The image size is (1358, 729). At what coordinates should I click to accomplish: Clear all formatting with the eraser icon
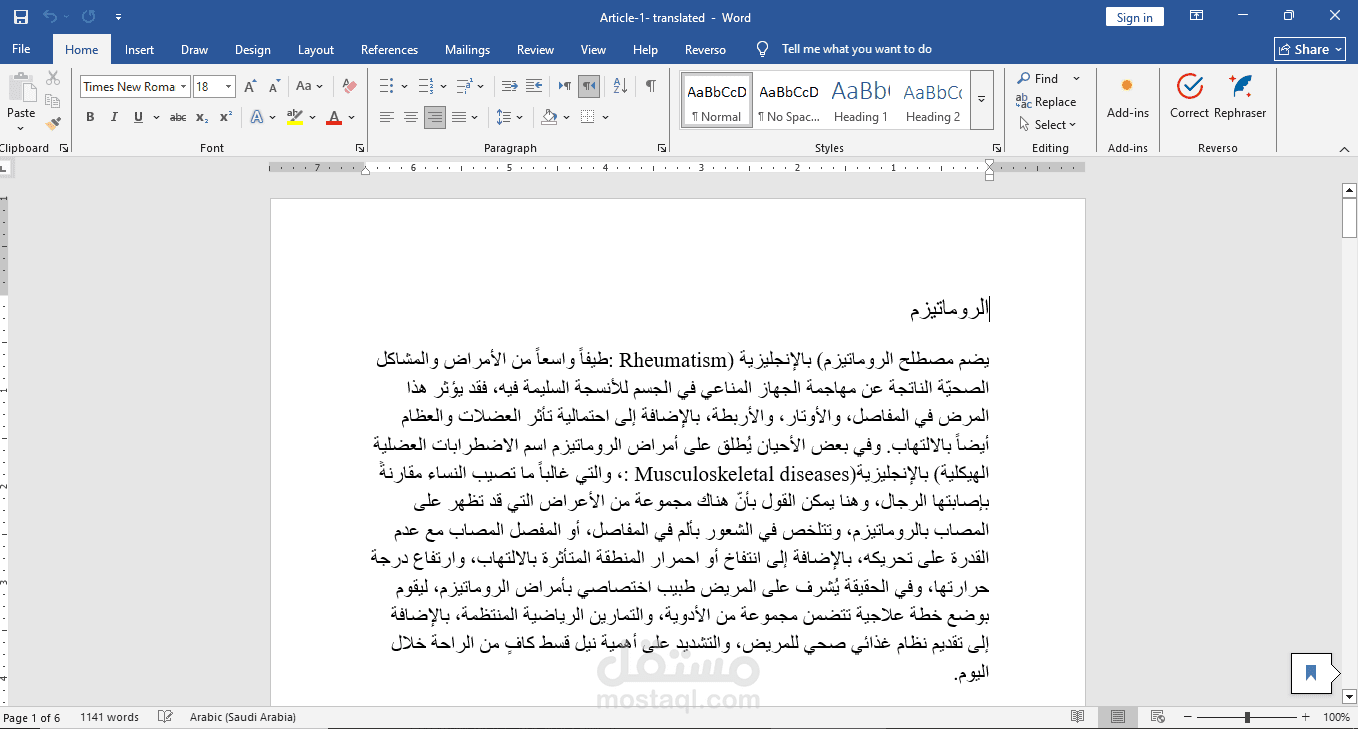349,87
